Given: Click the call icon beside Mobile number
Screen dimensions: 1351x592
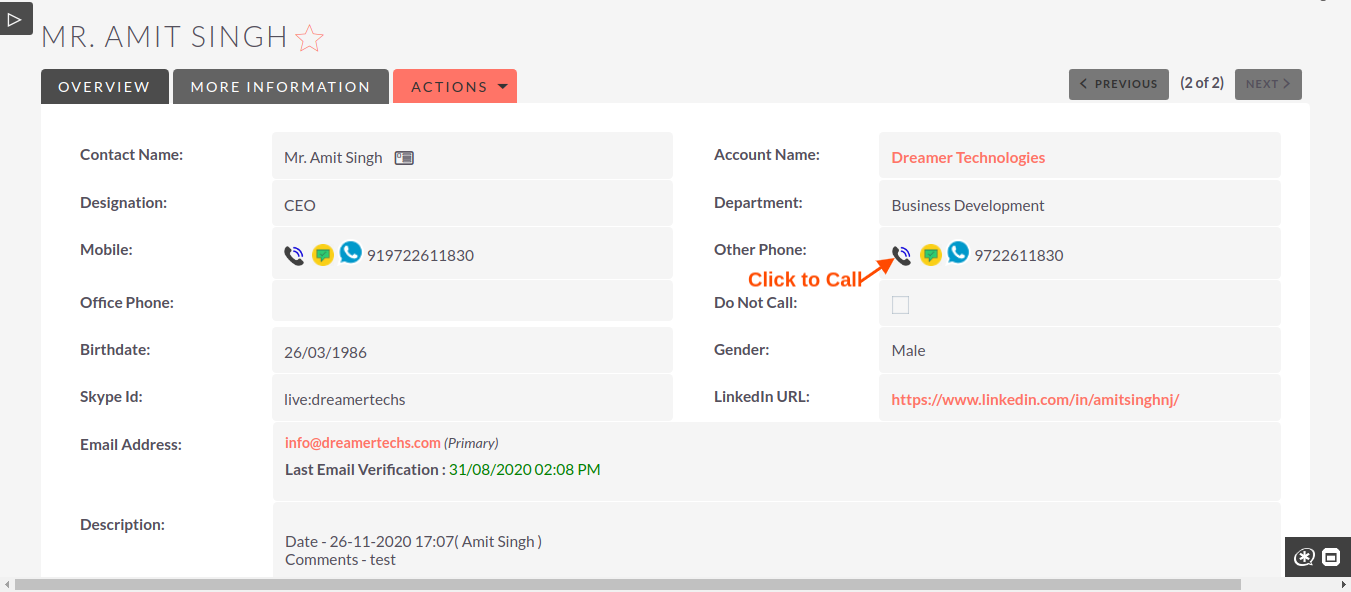Looking at the screenshot, I should (293, 255).
